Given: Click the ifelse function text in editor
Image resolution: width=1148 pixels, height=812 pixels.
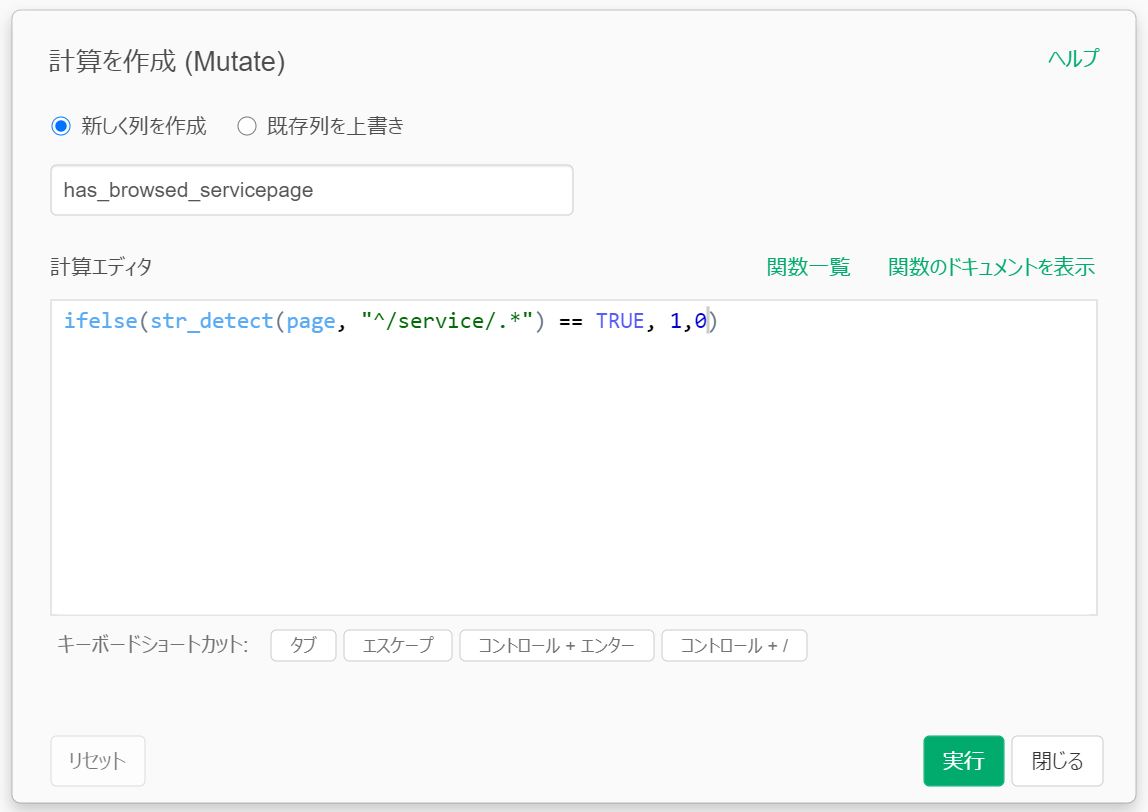Looking at the screenshot, I should pyautogui.click(x=100, y=321).
